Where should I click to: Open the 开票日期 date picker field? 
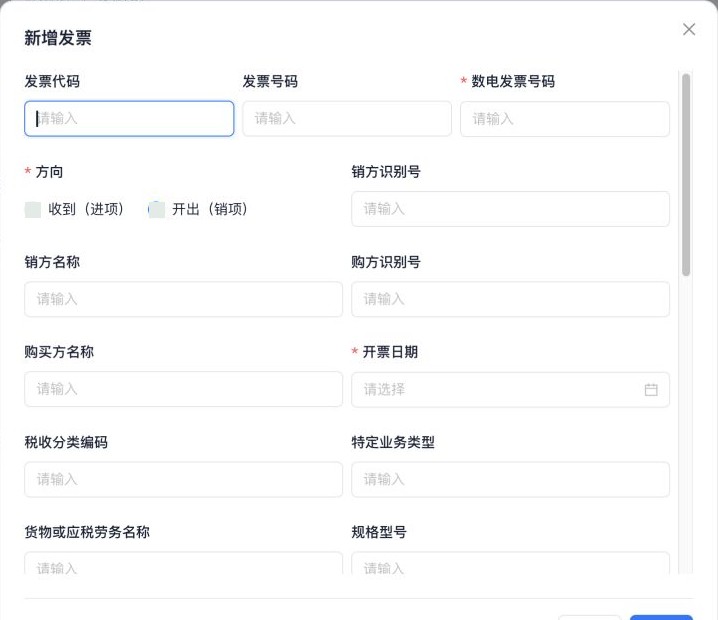(510, 390)
